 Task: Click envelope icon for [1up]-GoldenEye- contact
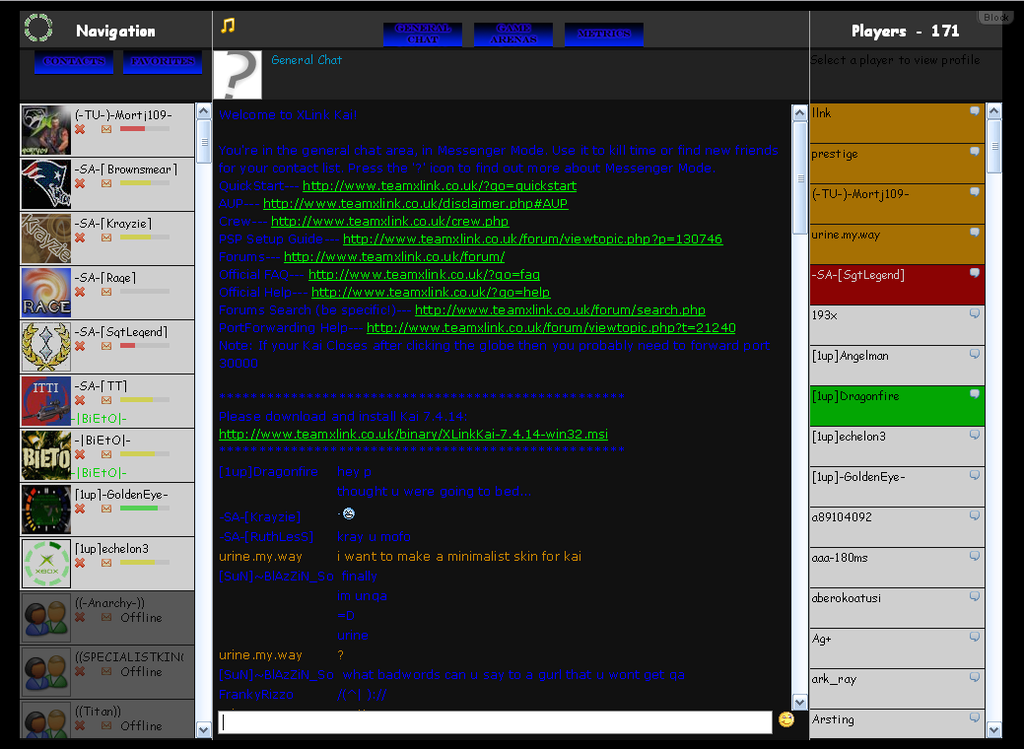(106, 509)
